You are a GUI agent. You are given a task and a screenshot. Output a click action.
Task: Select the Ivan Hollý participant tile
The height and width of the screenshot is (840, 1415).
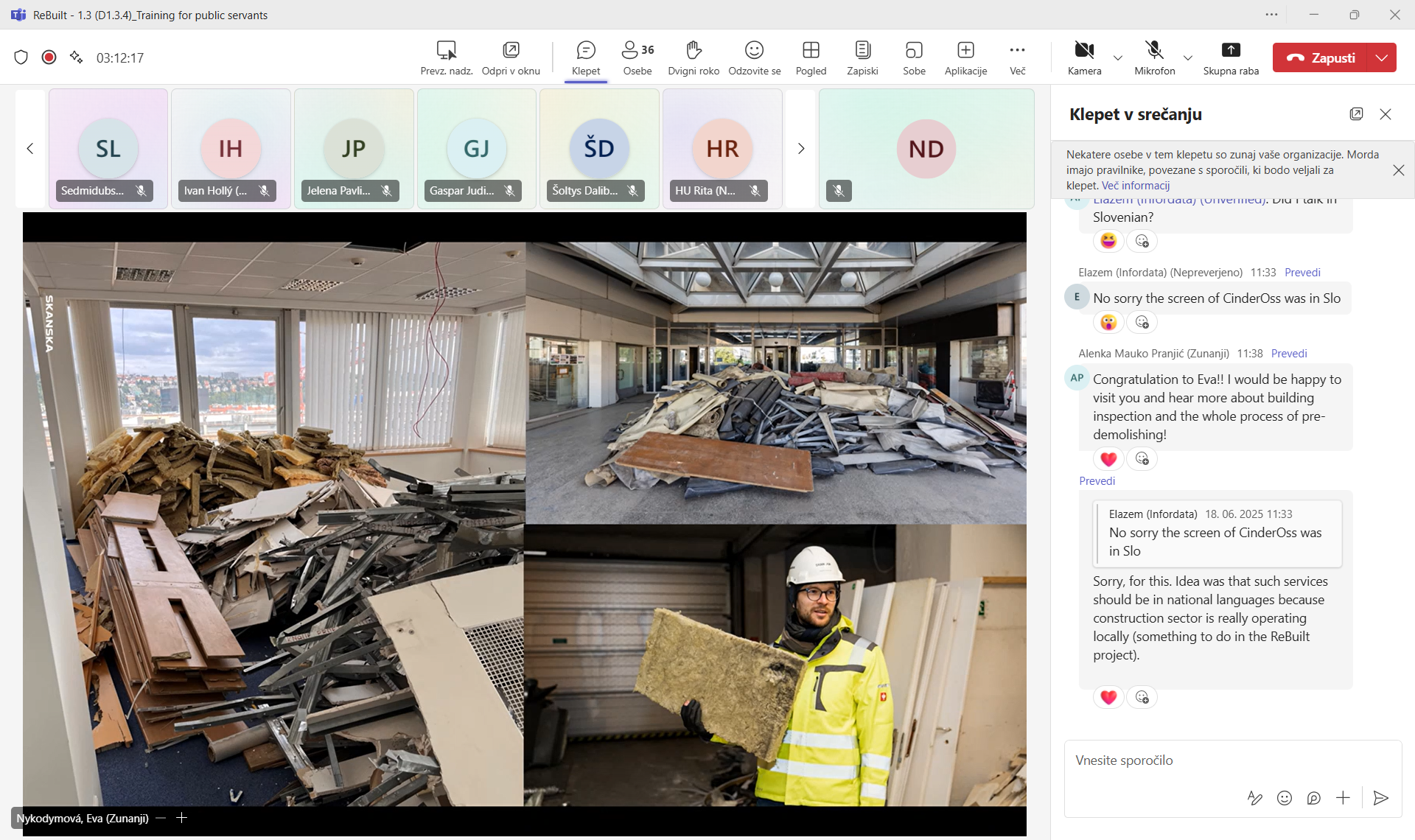tap(231, 148)
